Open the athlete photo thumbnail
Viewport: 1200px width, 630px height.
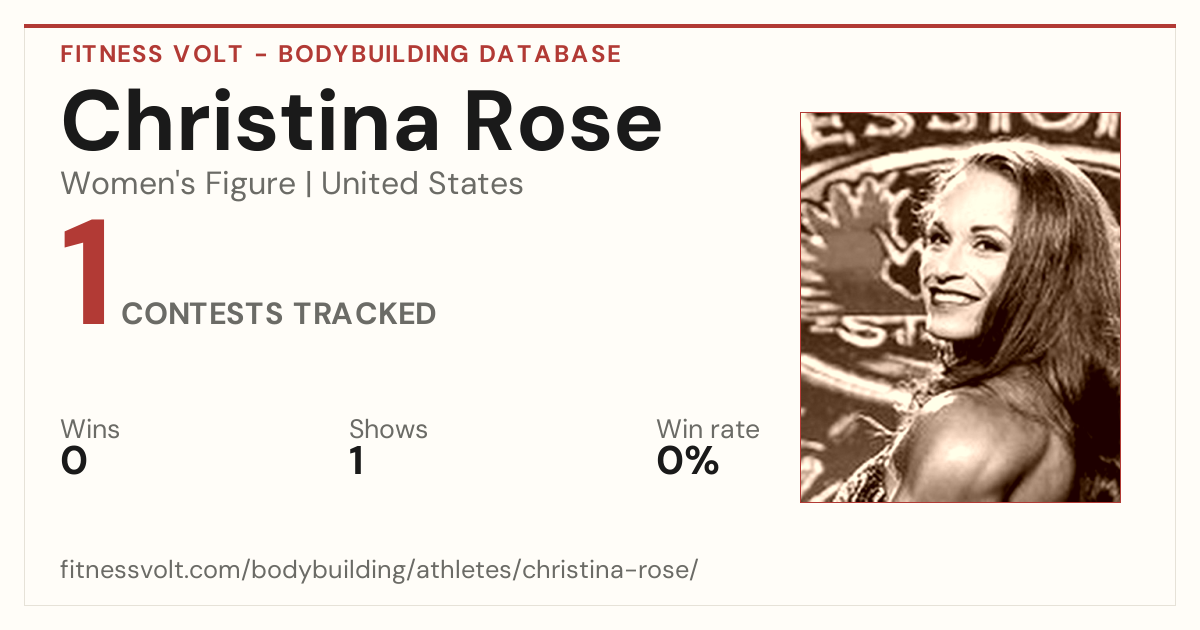click(x=960, y=307)
